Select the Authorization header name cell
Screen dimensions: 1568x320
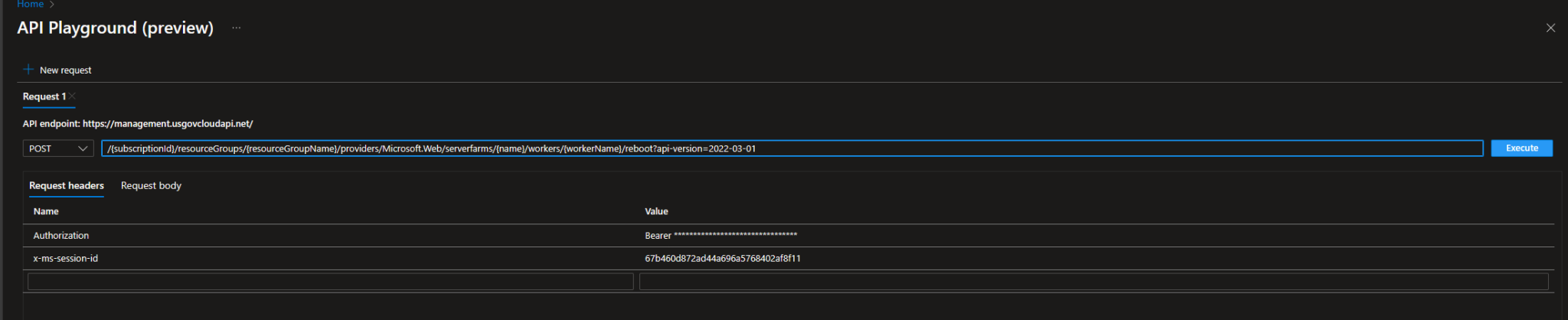pyautogui.click(x=61, y=236)
